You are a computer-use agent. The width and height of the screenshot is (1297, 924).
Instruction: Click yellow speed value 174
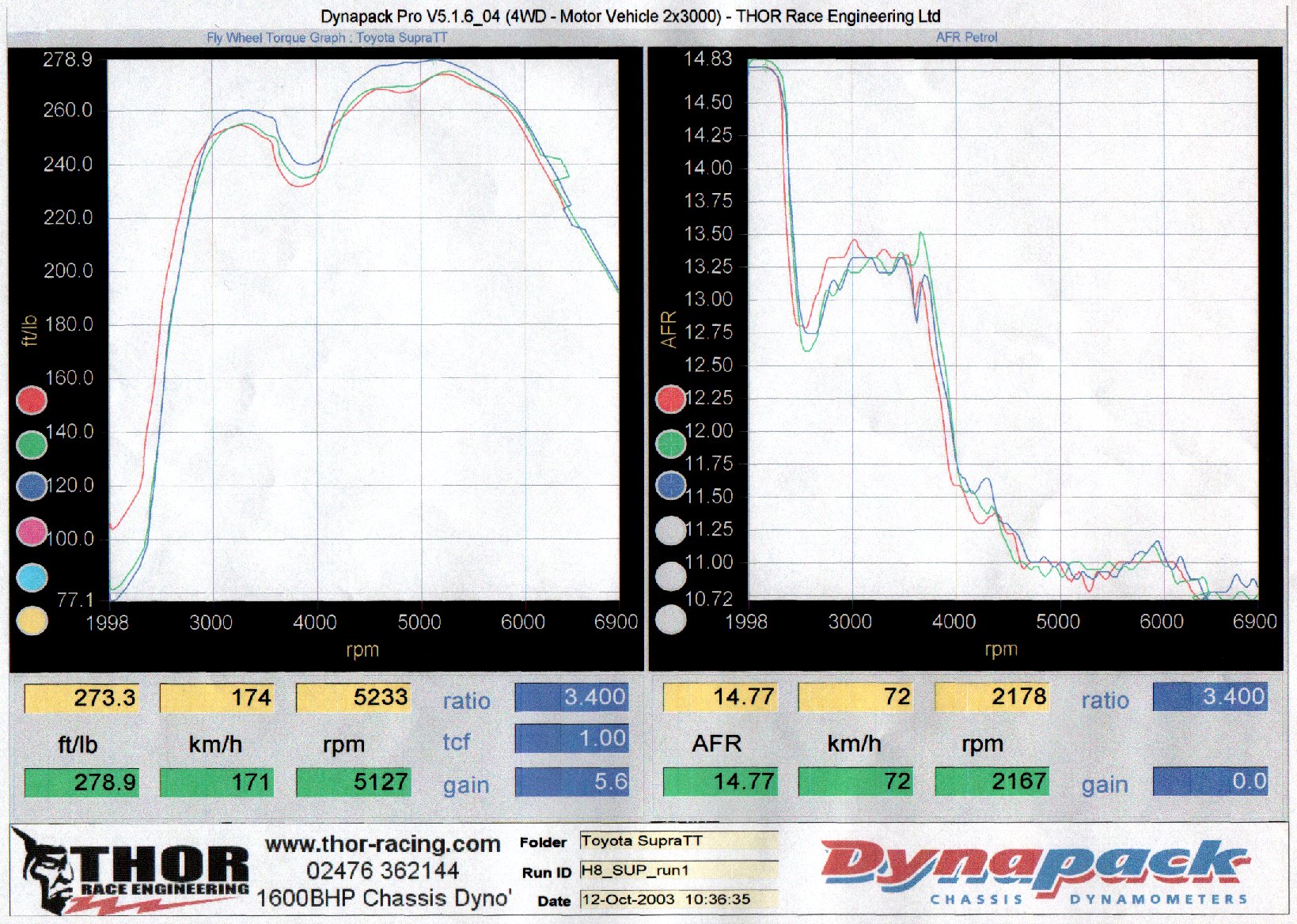pyautogui.click(x=217, y=698)
